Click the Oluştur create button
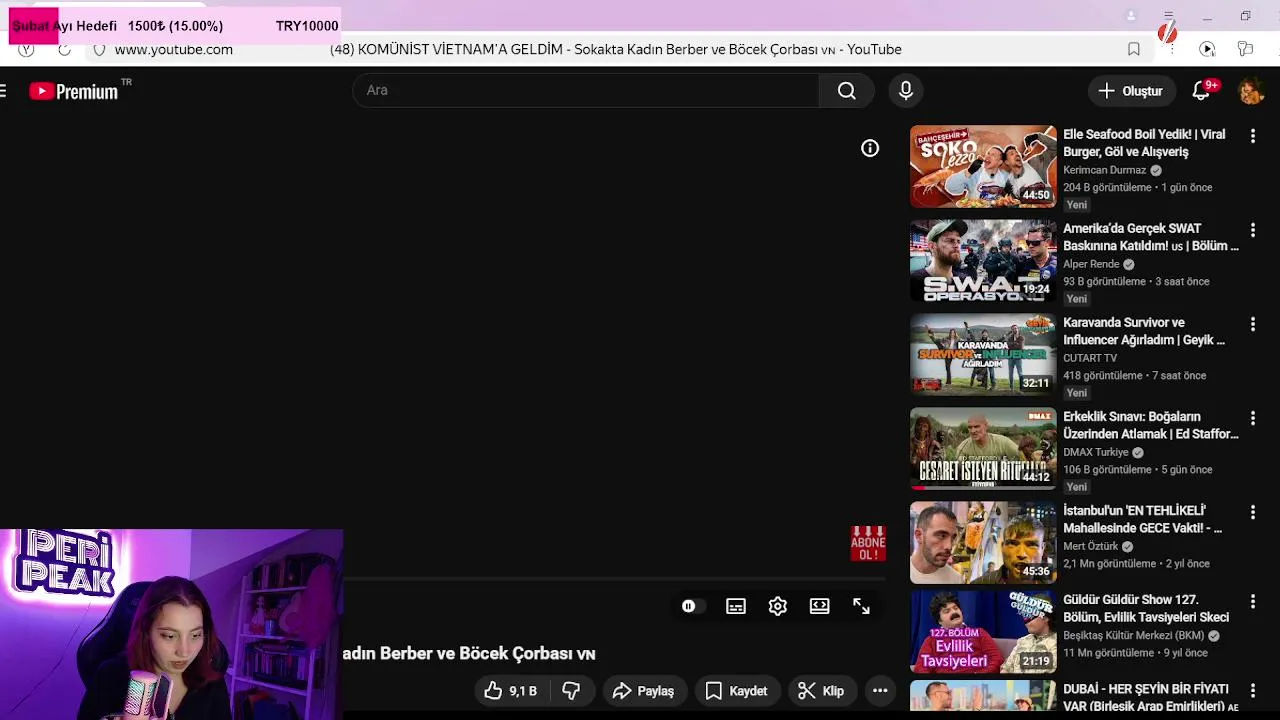Screen dimensions: 1280x720 [x=1131, y=91]
